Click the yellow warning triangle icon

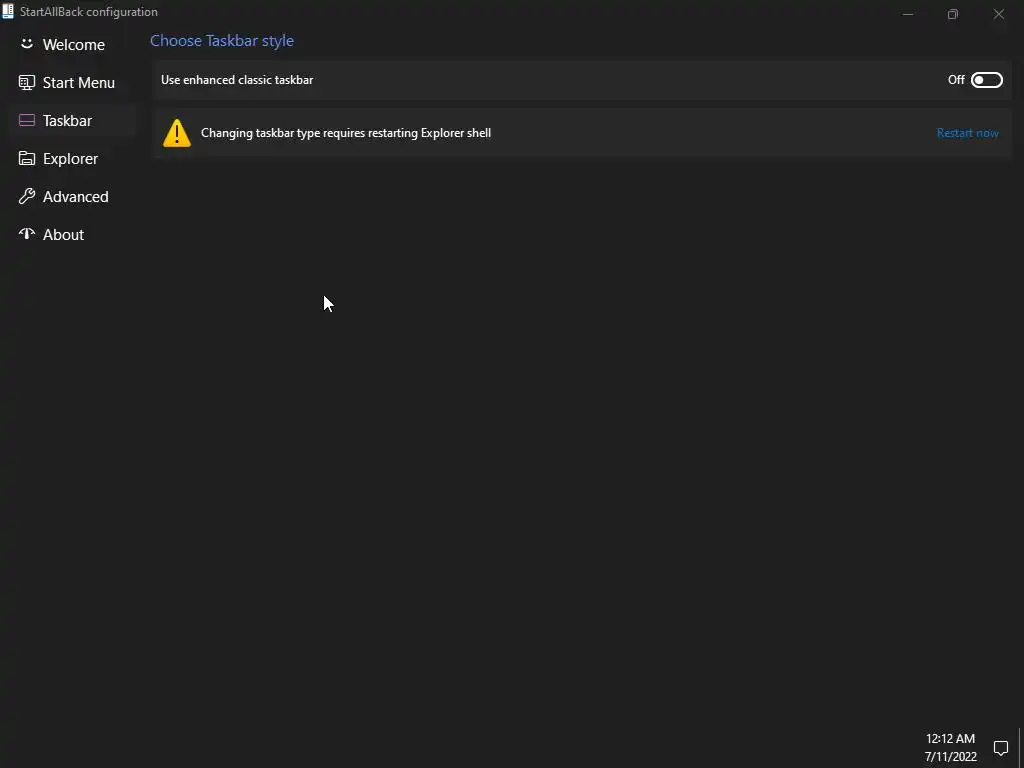(x=176, y=133)
